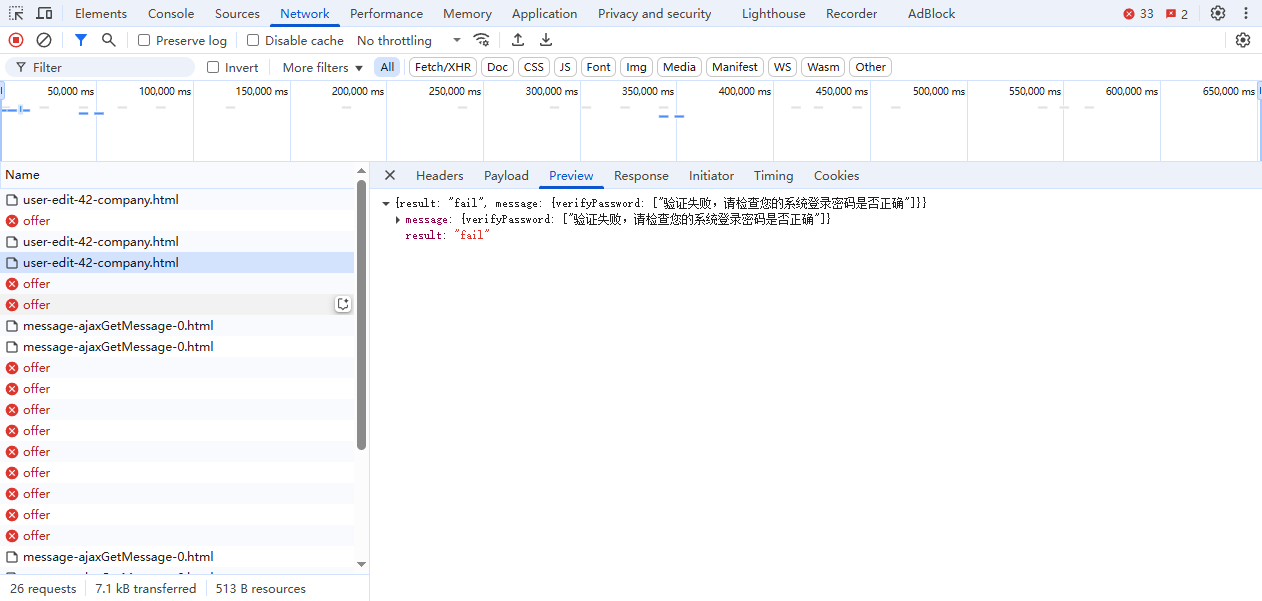This screenshot has height=601, width=1262.
Task: Open the Lighthouse panel
Action: click(x=773, y=13)
